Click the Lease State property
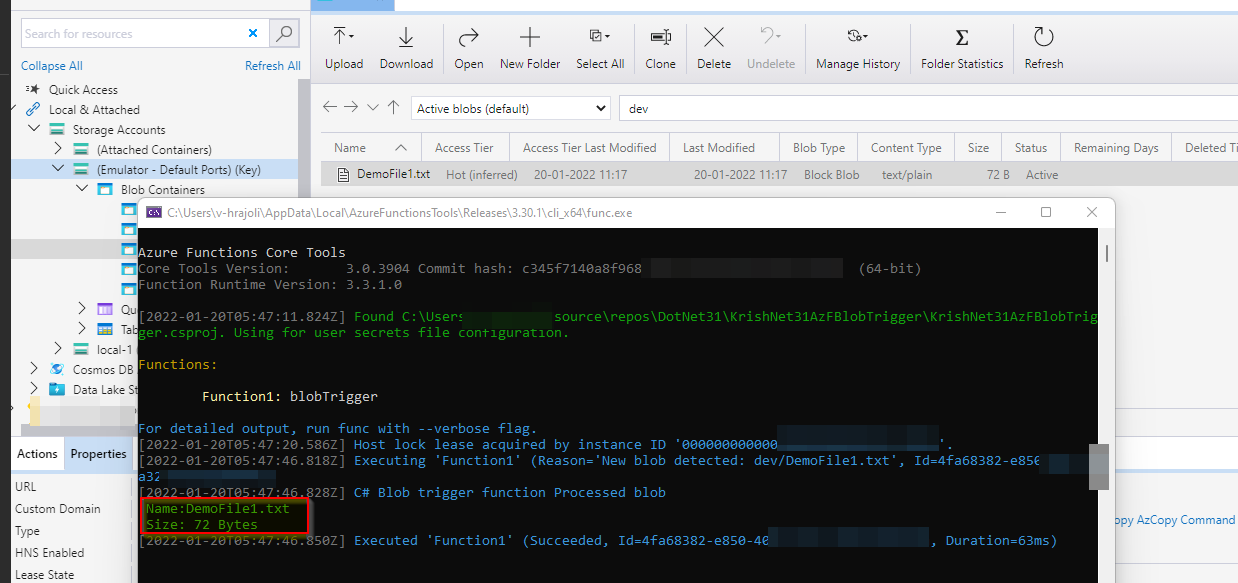Viewport: 1238px width, 583px height. click(x=71, y=575)
